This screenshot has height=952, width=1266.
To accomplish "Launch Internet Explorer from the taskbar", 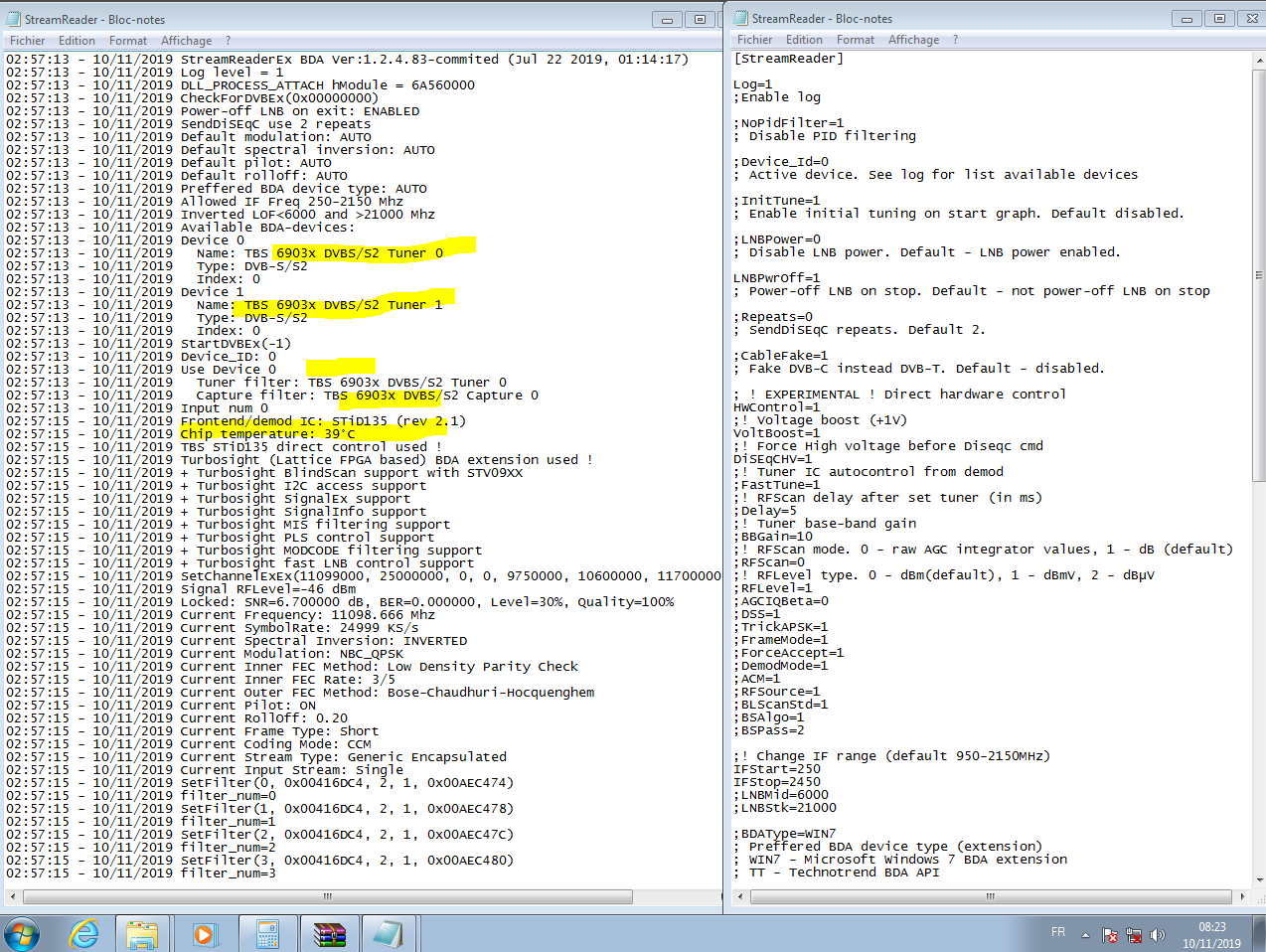I will click(x=84, y=935).
